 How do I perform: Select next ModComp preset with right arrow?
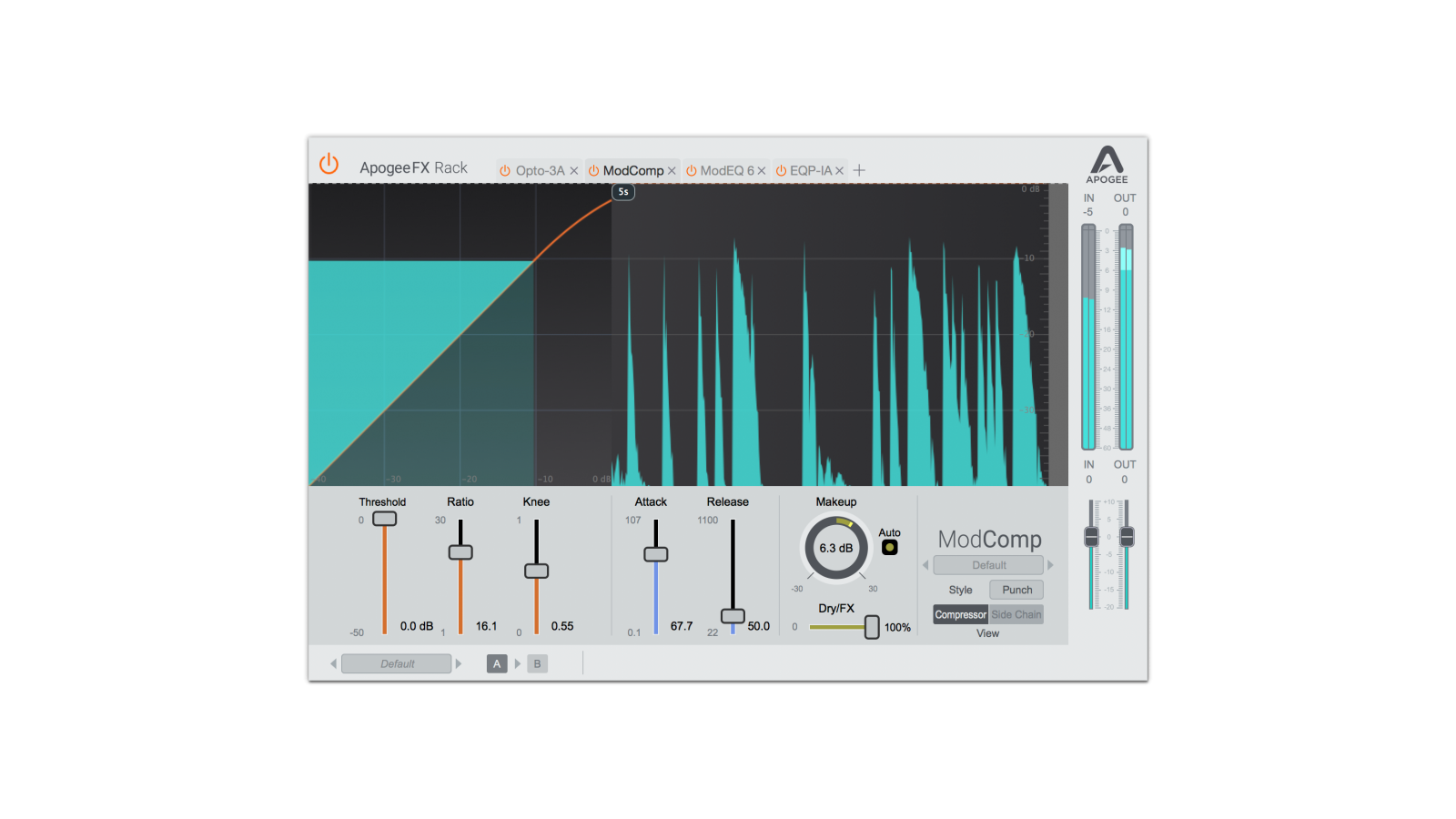tap(1050, 565)
